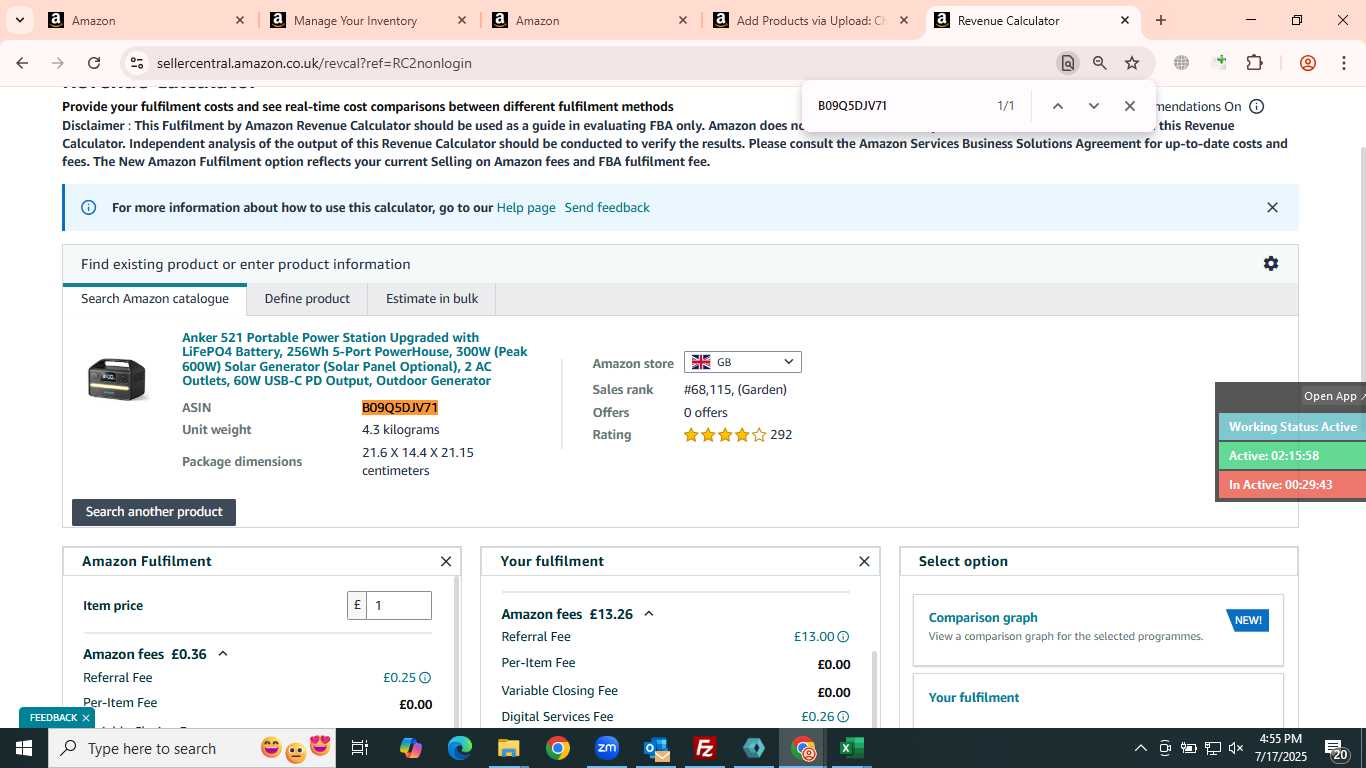Click the Digital Services Fee info icon
The image size is (1366, 768).
click(843, 717)
